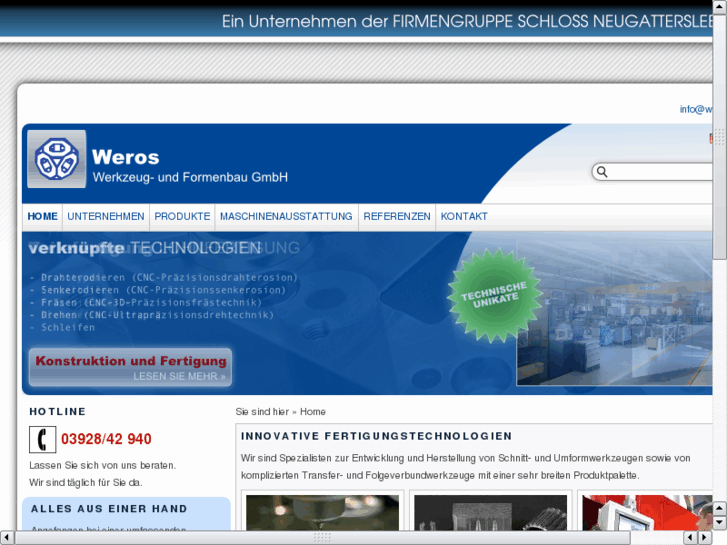The image size is (727, 545).
Task: Click the Schleifen list line in banner
Action: point(63,327)
